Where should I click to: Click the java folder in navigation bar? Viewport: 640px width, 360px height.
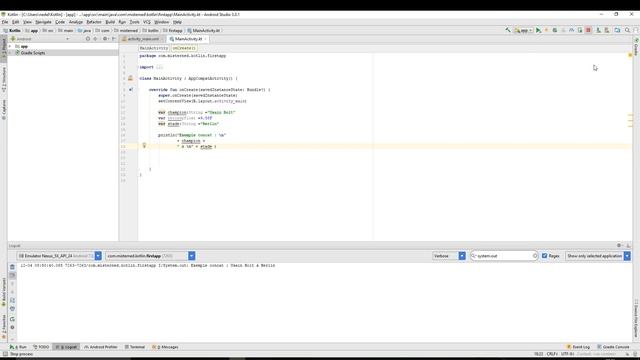coord(84,30)
